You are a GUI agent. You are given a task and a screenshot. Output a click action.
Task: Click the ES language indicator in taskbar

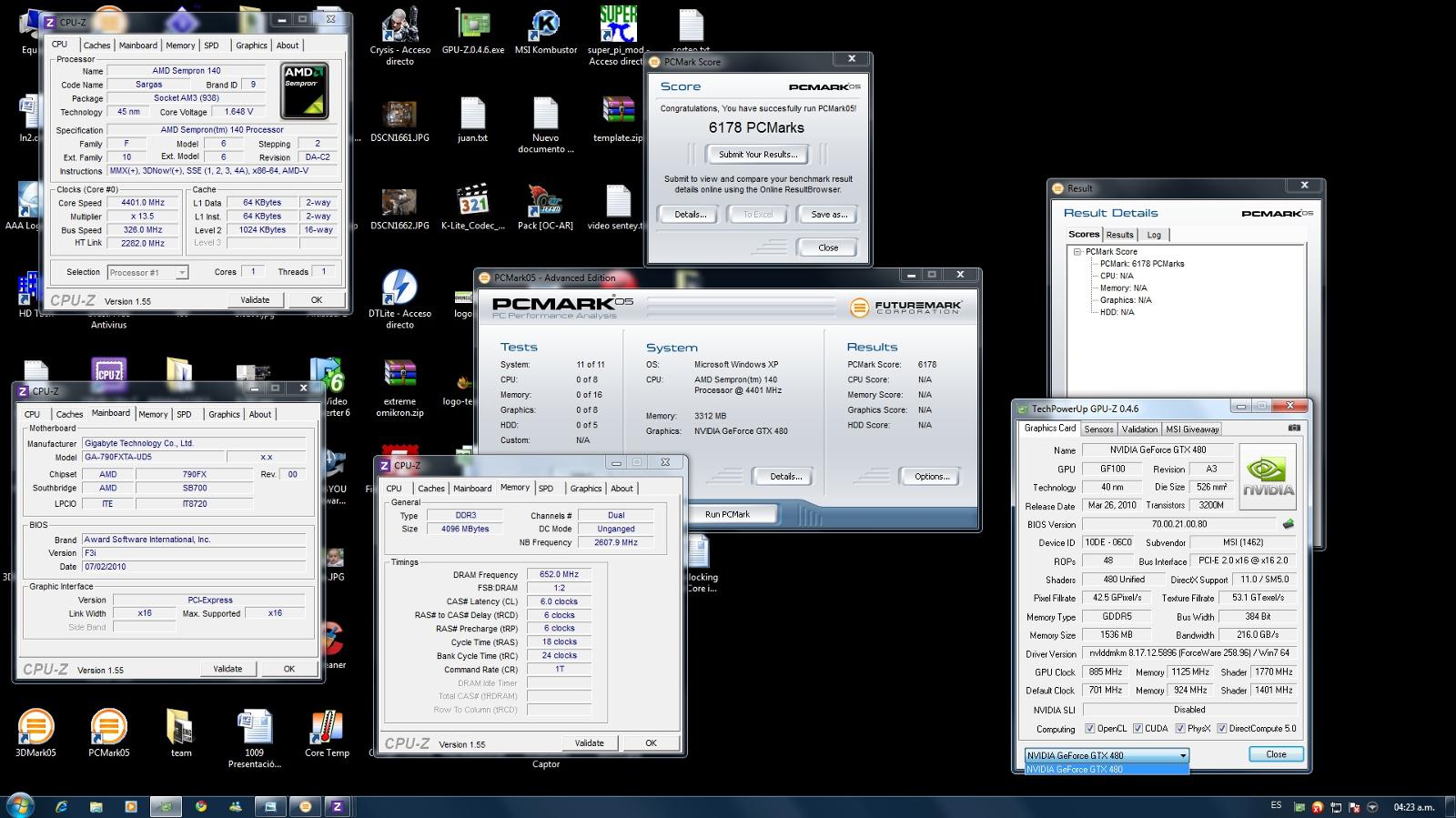click(x=1276, y=806)
